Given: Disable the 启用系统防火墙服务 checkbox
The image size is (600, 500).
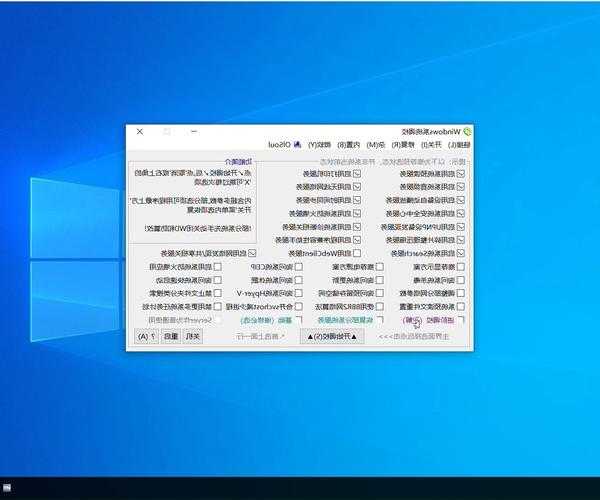Looking at the screenshot, I should point(357,213).
